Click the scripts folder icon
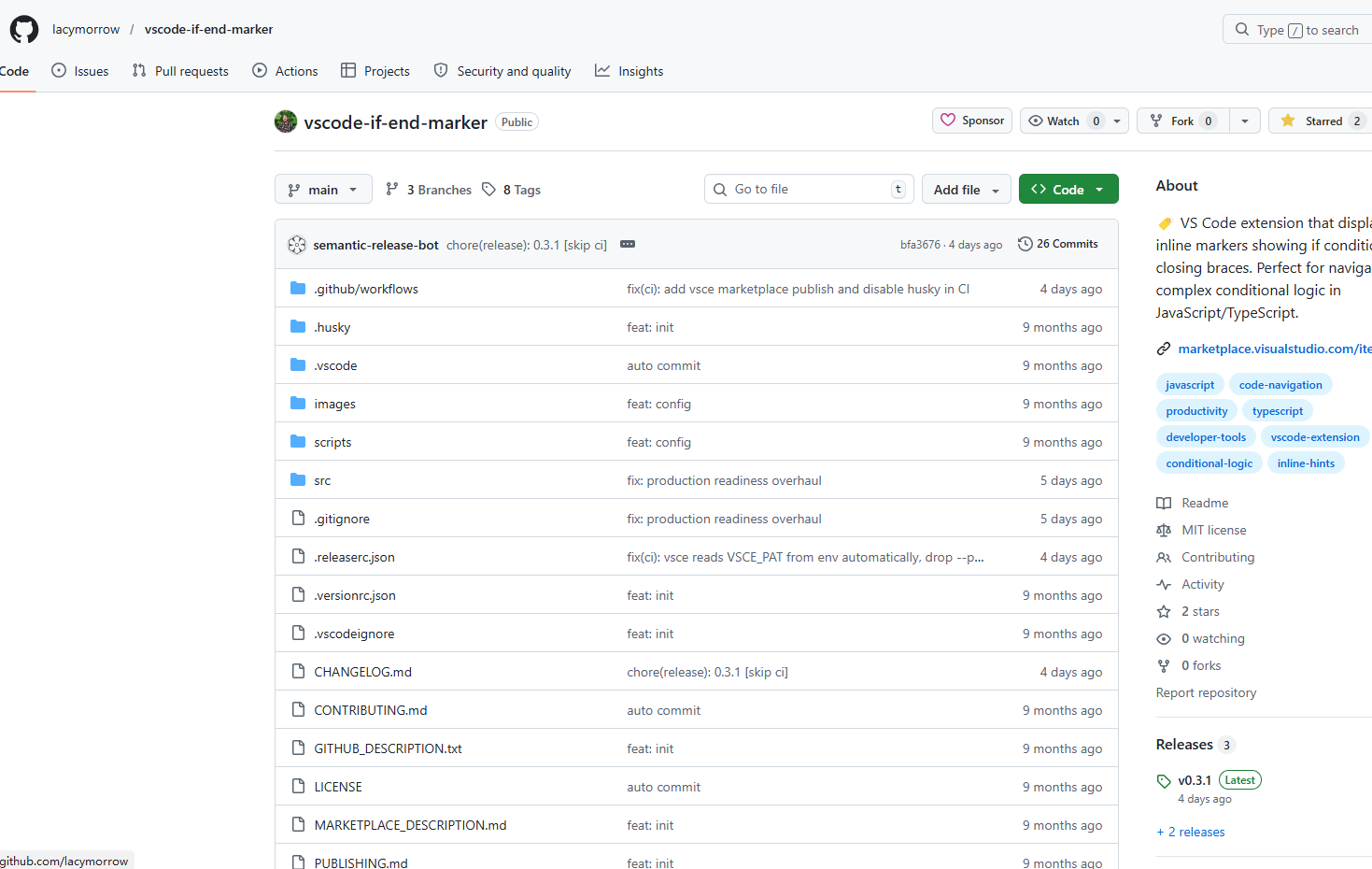1372x869 pixels. pyautogui.click(x=298, y=442)
